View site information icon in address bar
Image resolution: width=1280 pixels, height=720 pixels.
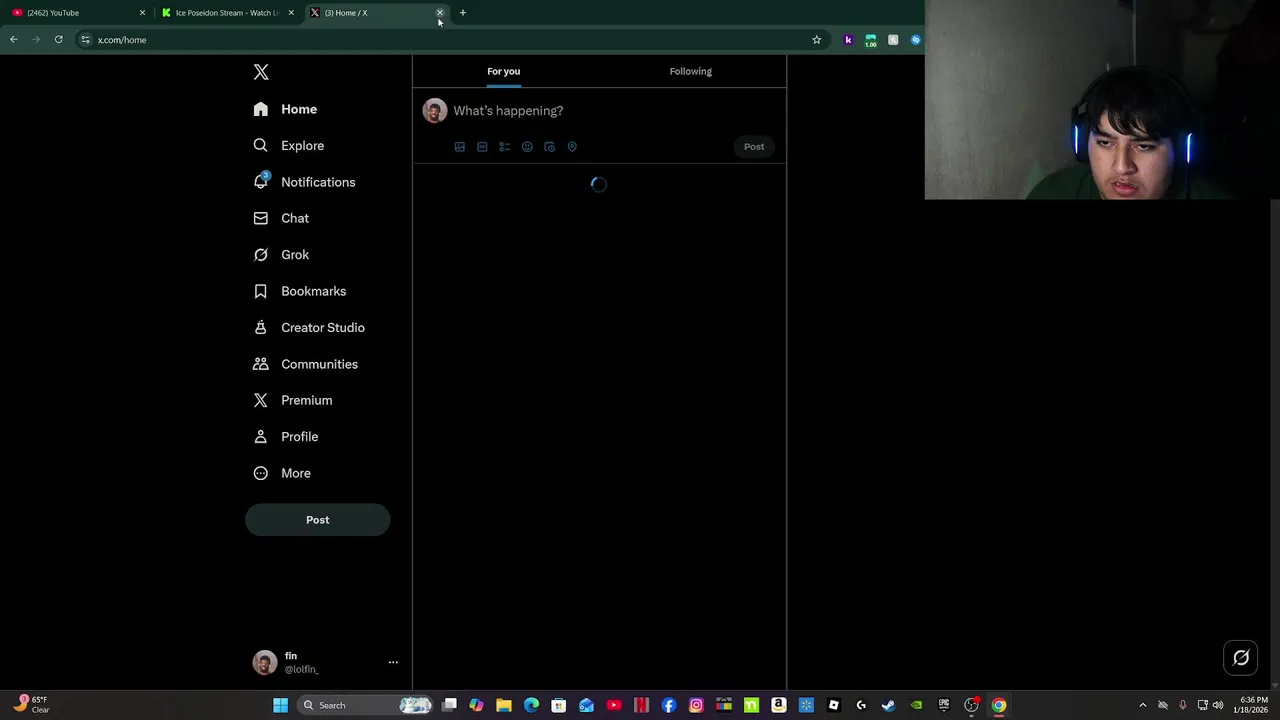click(x=86, y=40)
